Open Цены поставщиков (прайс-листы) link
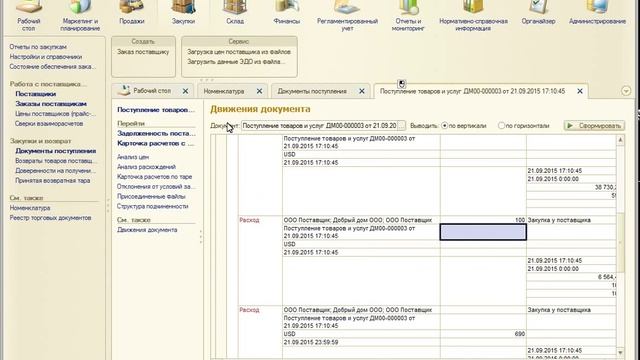Viewport: 640px width, 360px height. click(55, 113)
